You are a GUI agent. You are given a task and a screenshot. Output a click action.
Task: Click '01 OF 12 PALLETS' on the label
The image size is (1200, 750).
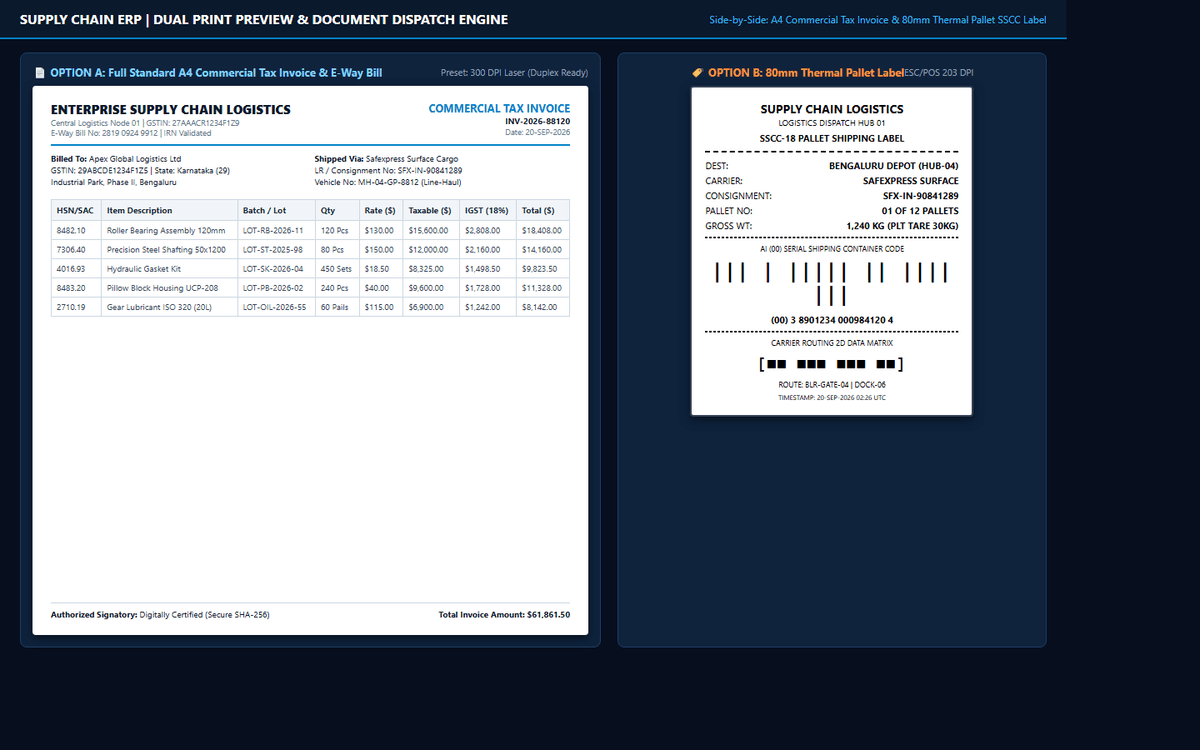click(x=920, y=211)
